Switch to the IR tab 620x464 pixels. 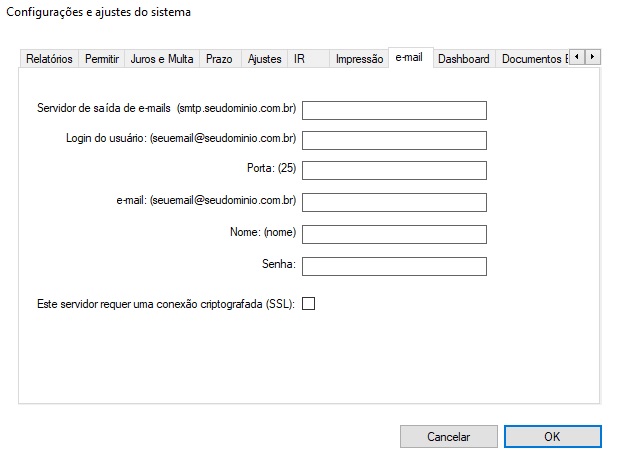coord(299,59)
